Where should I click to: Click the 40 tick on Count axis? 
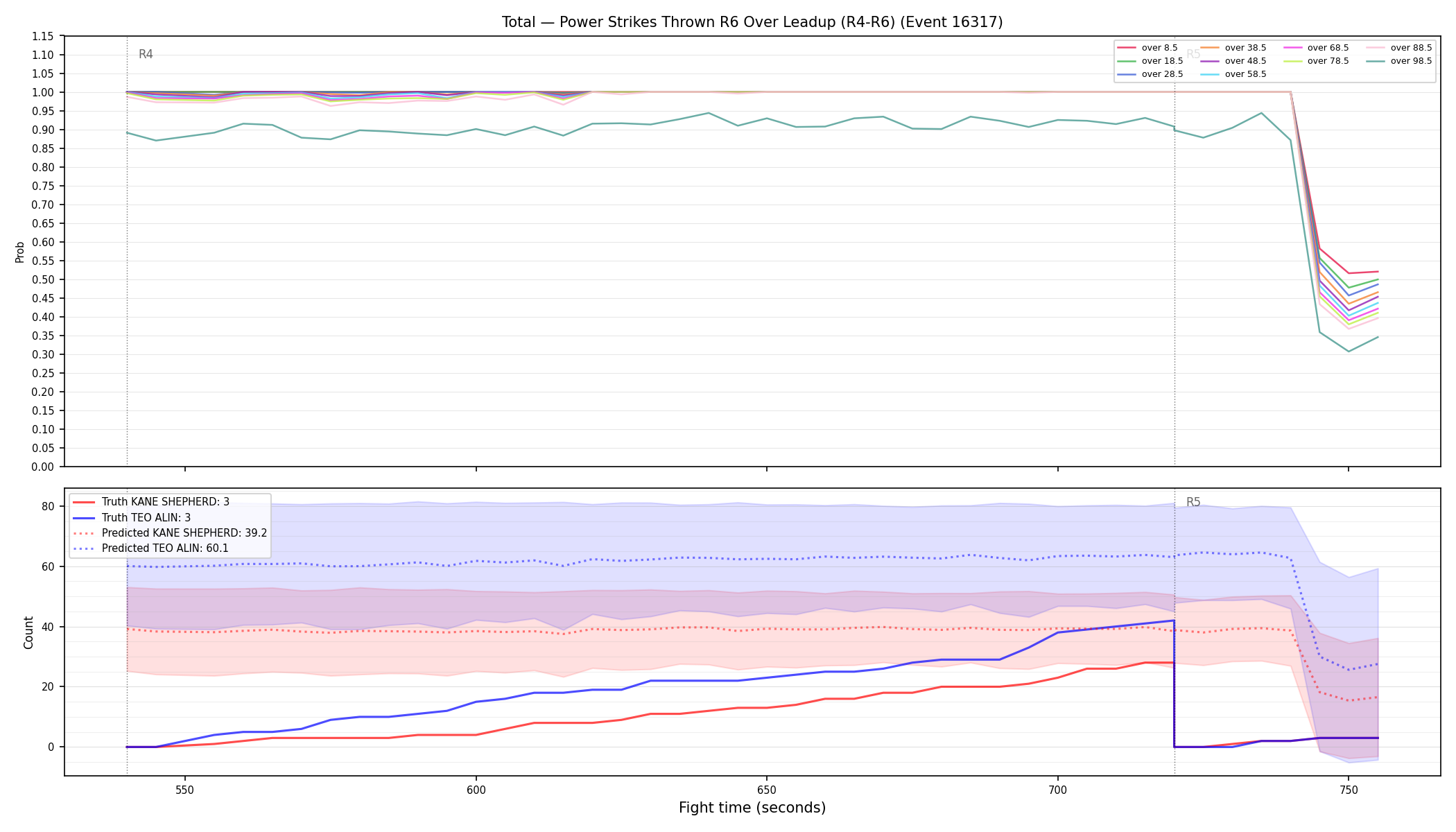tap(48, 627)
